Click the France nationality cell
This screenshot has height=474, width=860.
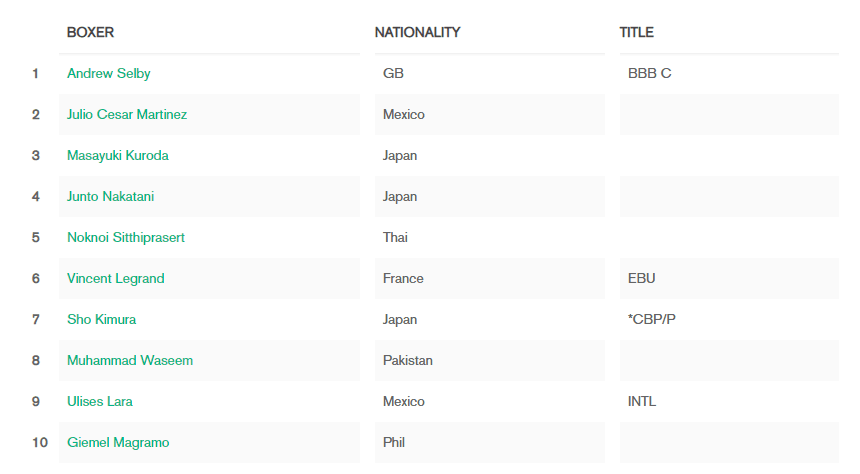490,279
